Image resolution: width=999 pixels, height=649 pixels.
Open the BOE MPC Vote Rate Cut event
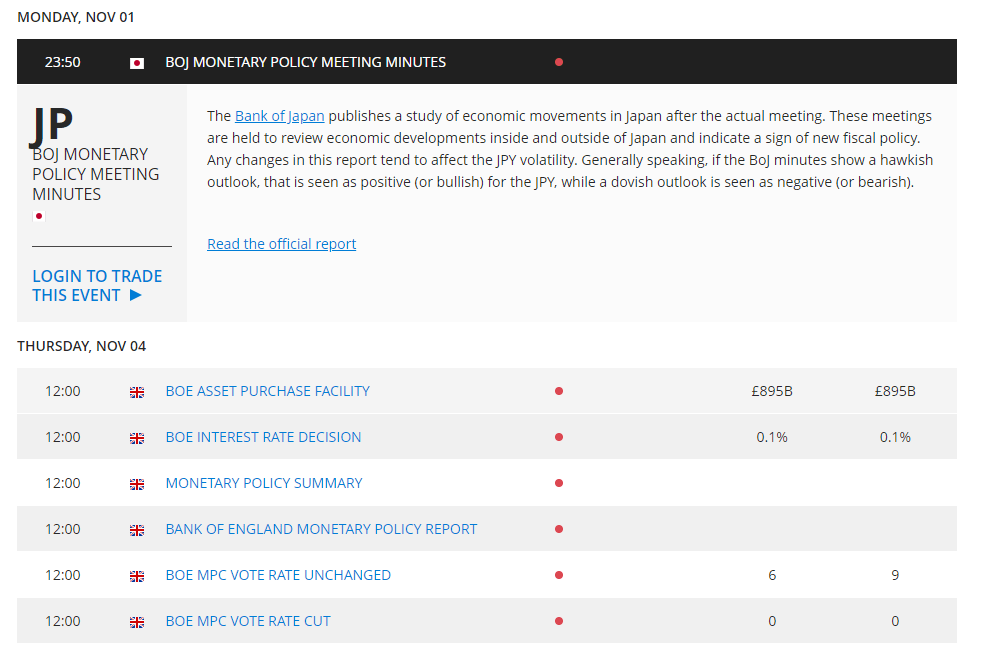click(x=247, y=621)
